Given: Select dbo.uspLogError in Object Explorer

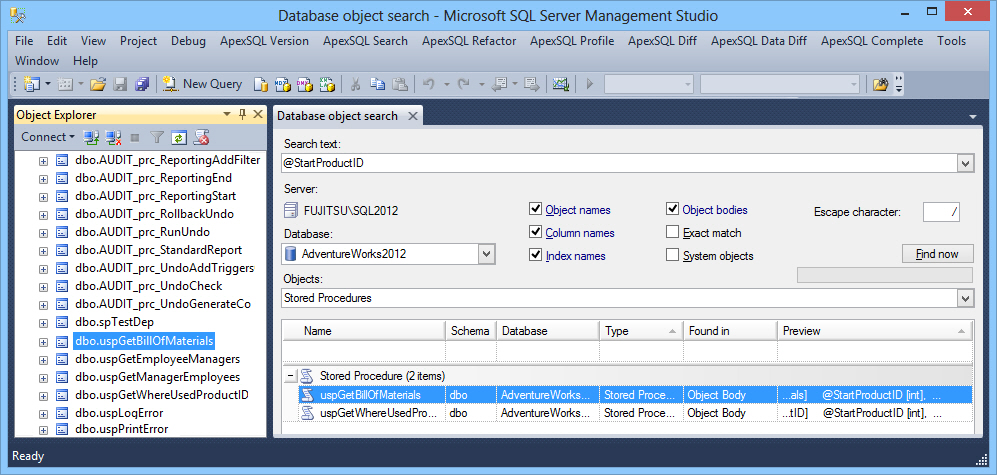Looking at the screenshot, I should (x=119, y=413).
